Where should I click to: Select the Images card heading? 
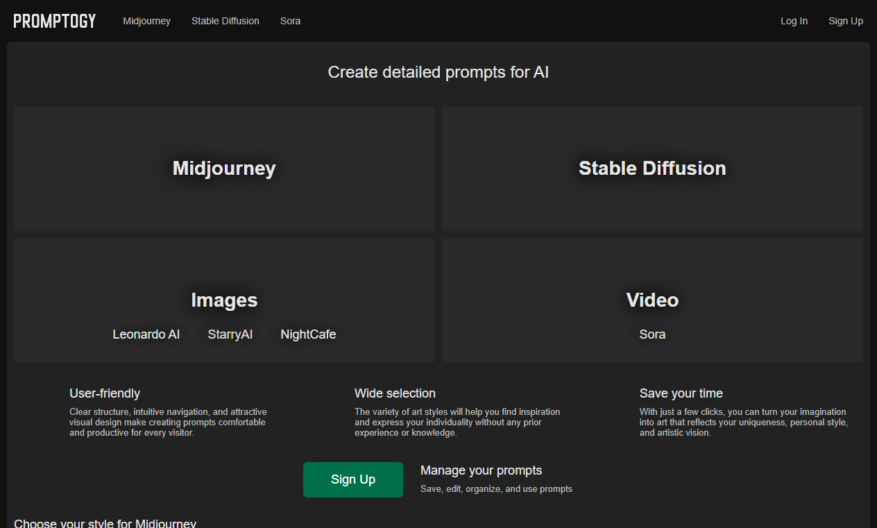point(224,300)
